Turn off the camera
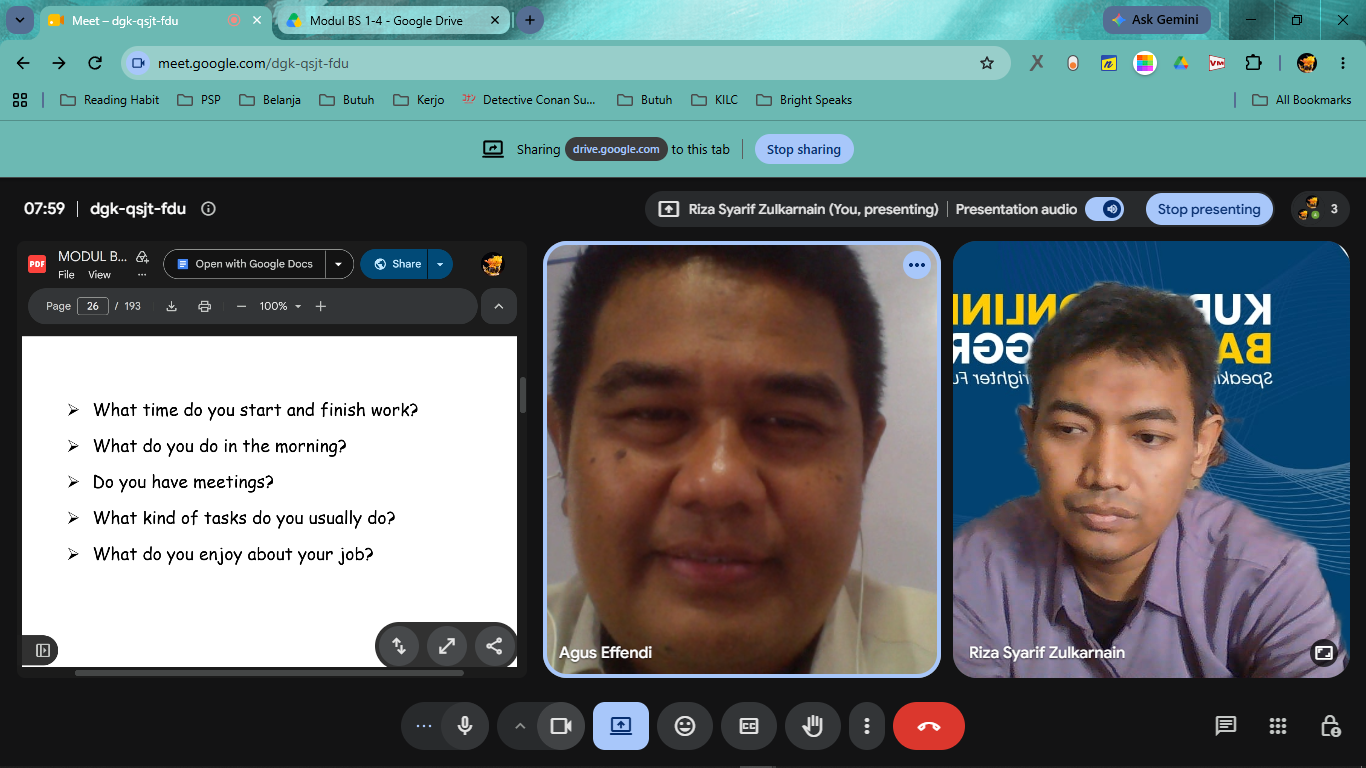Viewport: 1366px width, 768px height. (561, 726)
